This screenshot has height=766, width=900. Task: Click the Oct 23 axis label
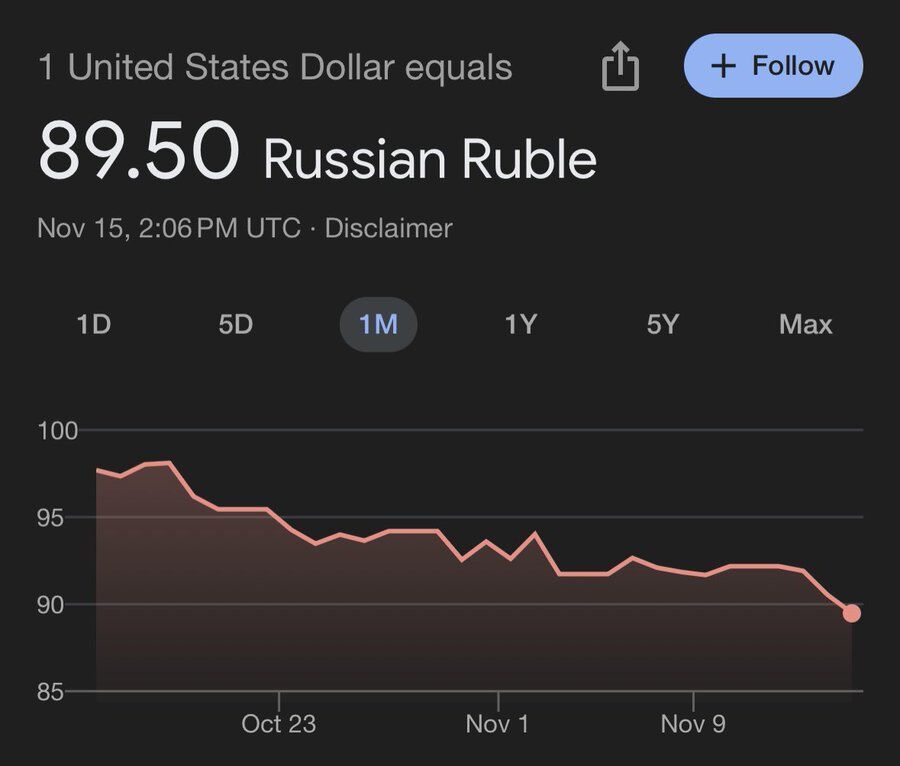pyautogui.click(x=278, y=724)
